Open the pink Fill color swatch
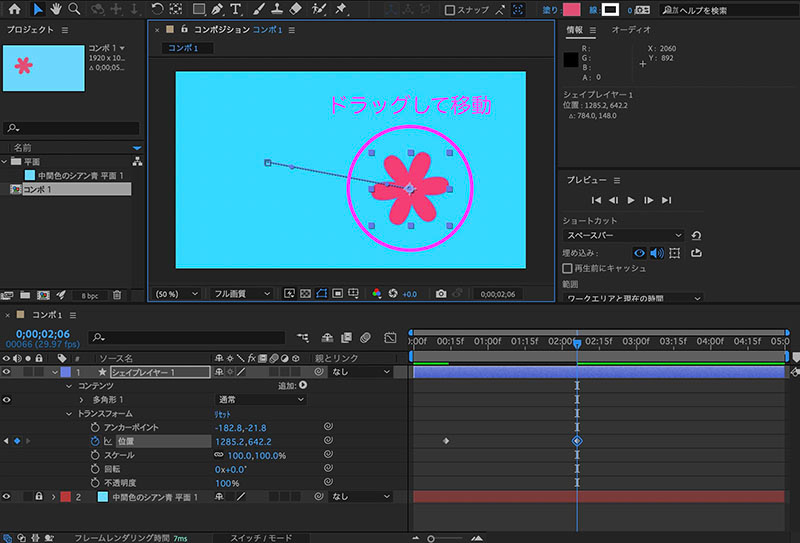The height and width of the screenshot is (543, 800). (571, 9)
